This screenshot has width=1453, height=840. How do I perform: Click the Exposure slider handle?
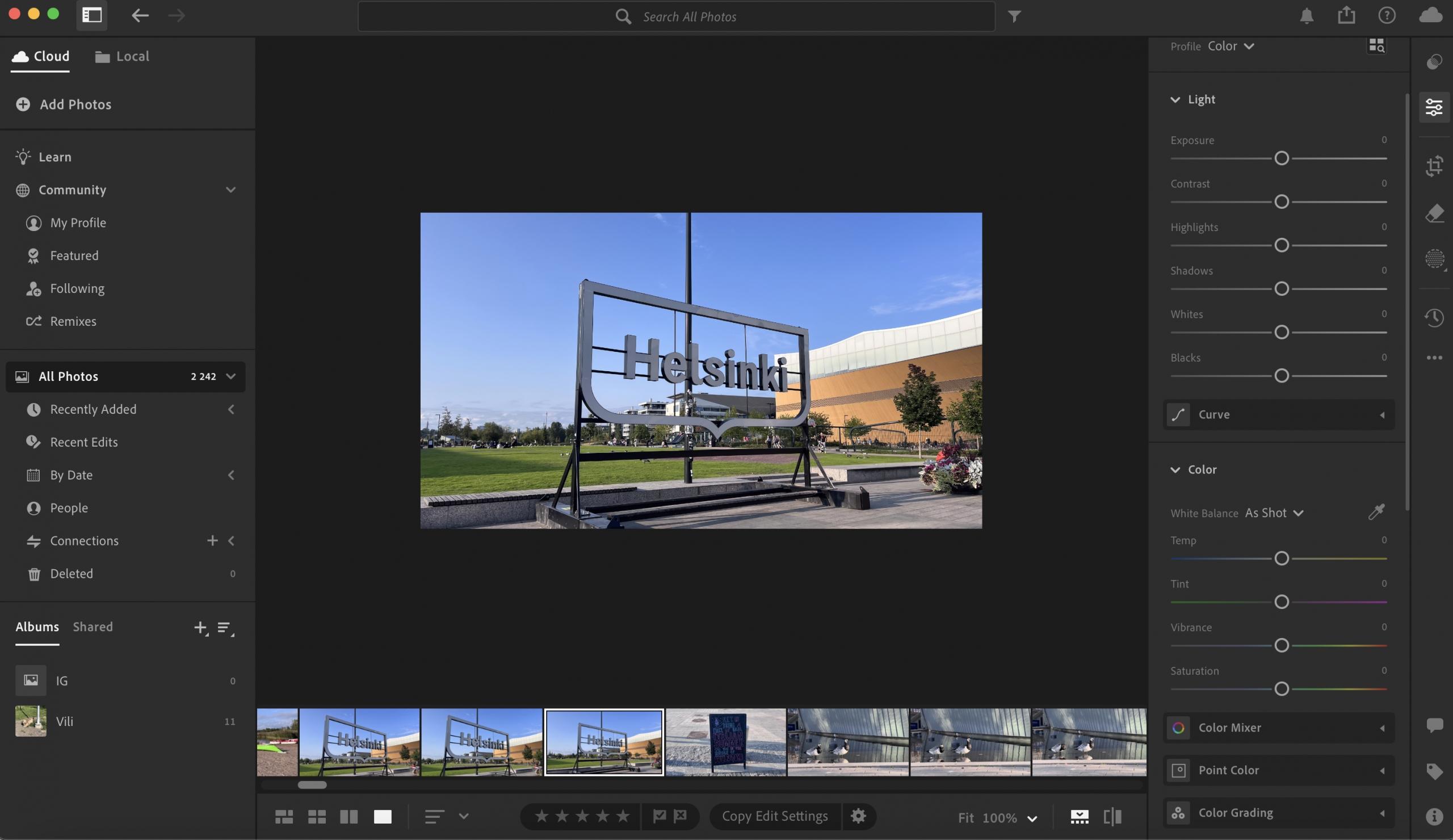(1281, 158)
